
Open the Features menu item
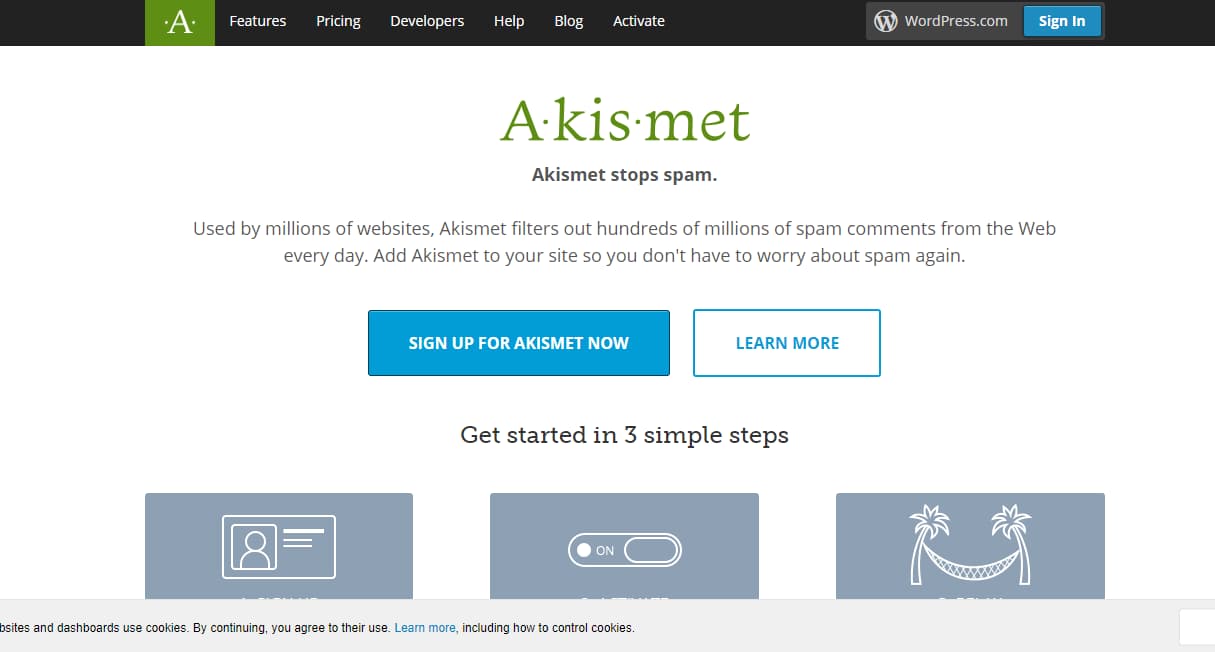tap(257, 20)
